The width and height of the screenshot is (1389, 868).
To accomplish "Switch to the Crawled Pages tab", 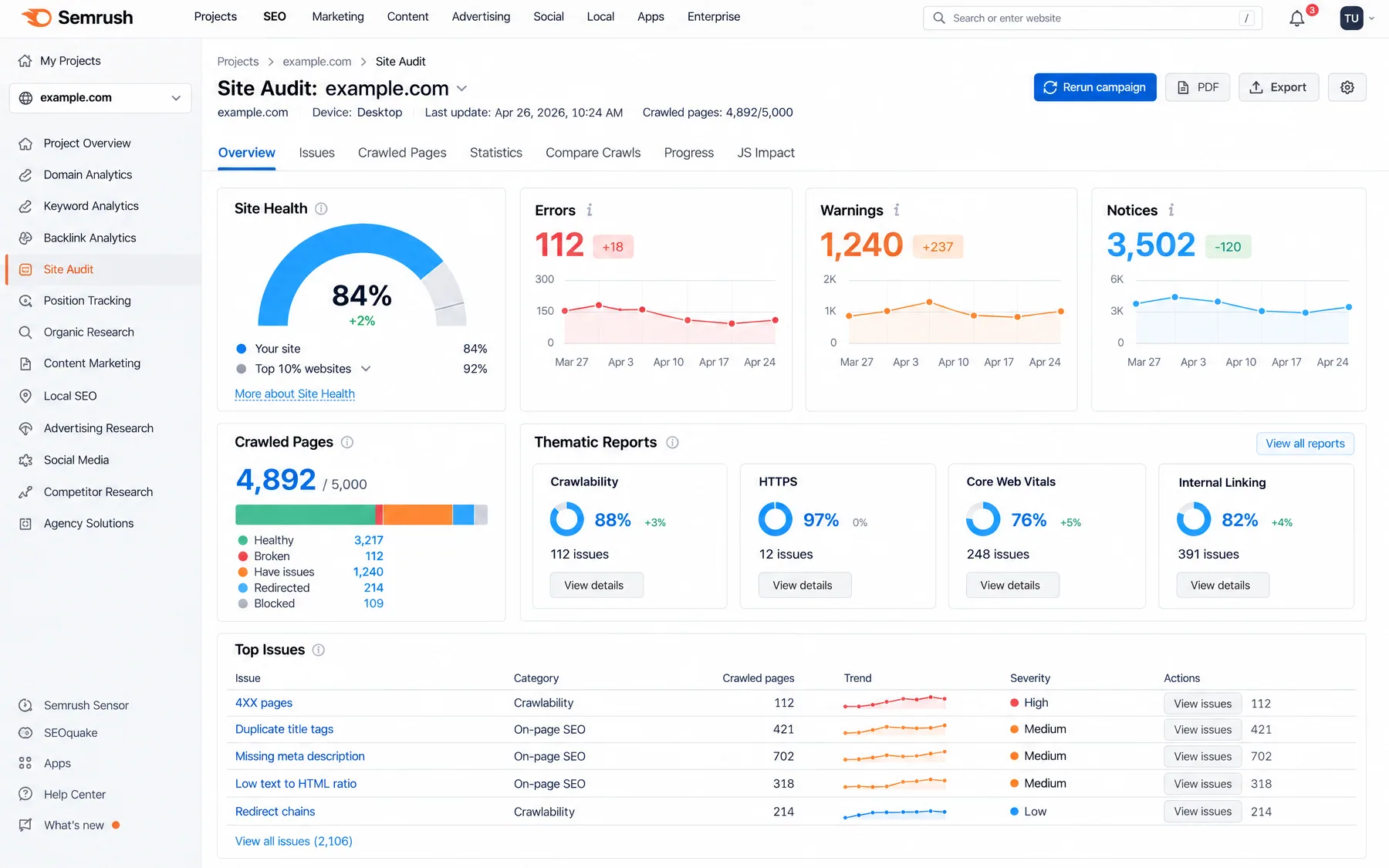I will [x=402, y=153].
